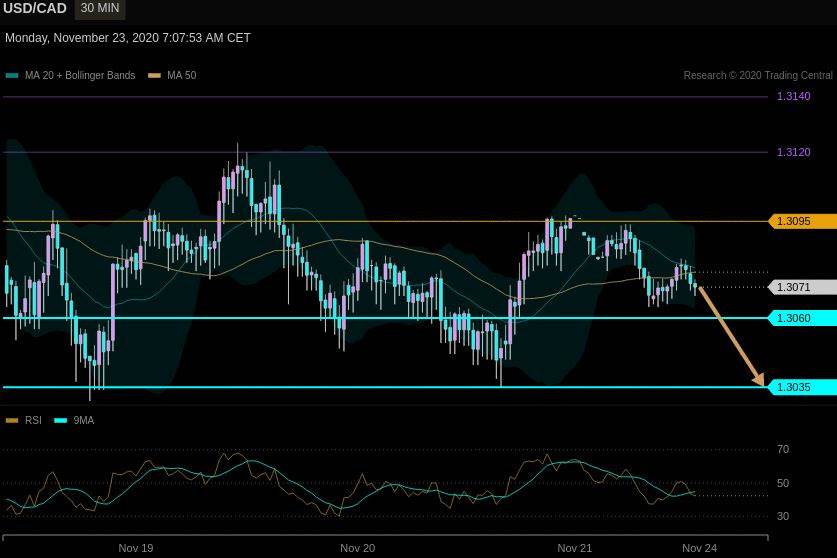Click the 9MA legend label
The image size is (837, 558).
click(x=84, y=420)
